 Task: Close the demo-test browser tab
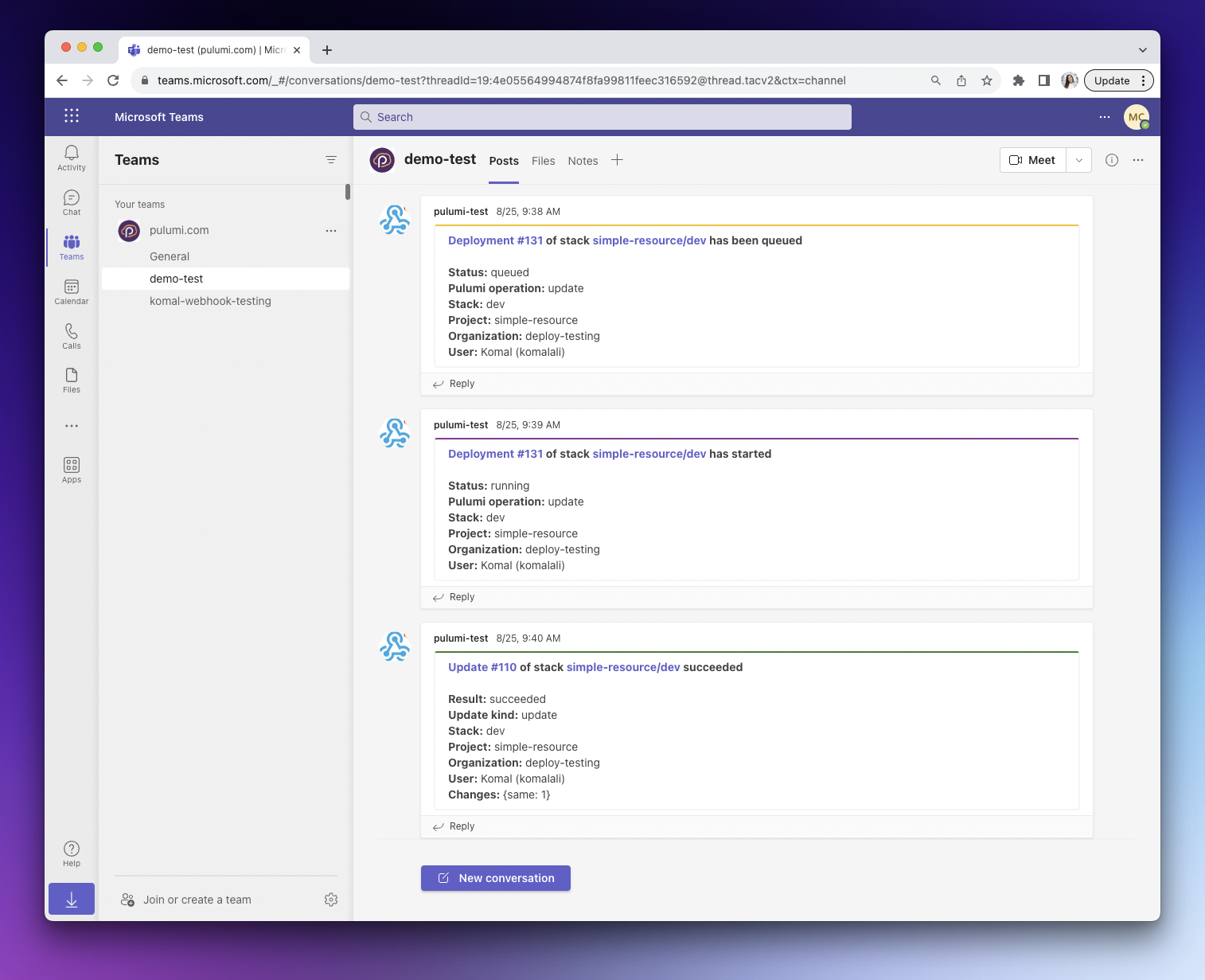(x=297, y=50)
